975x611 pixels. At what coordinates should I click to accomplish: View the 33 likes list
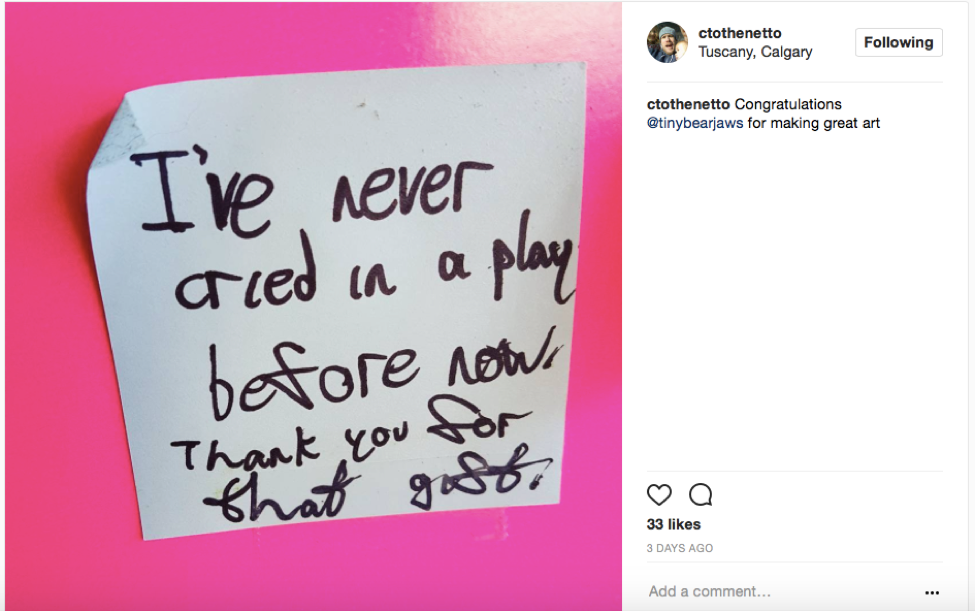pos(673,525)
